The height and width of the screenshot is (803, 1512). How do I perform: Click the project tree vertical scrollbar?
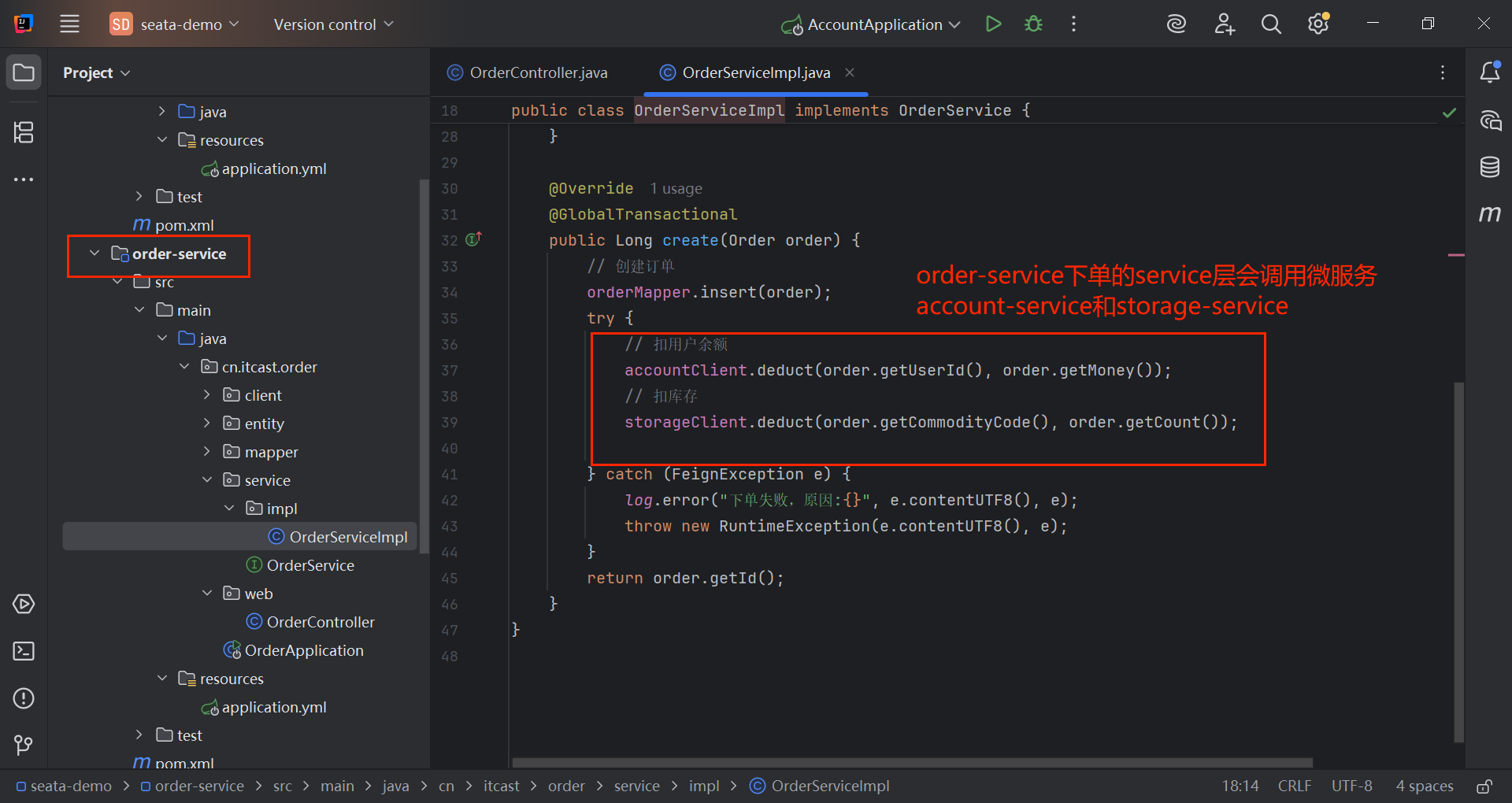click(424, 366)
